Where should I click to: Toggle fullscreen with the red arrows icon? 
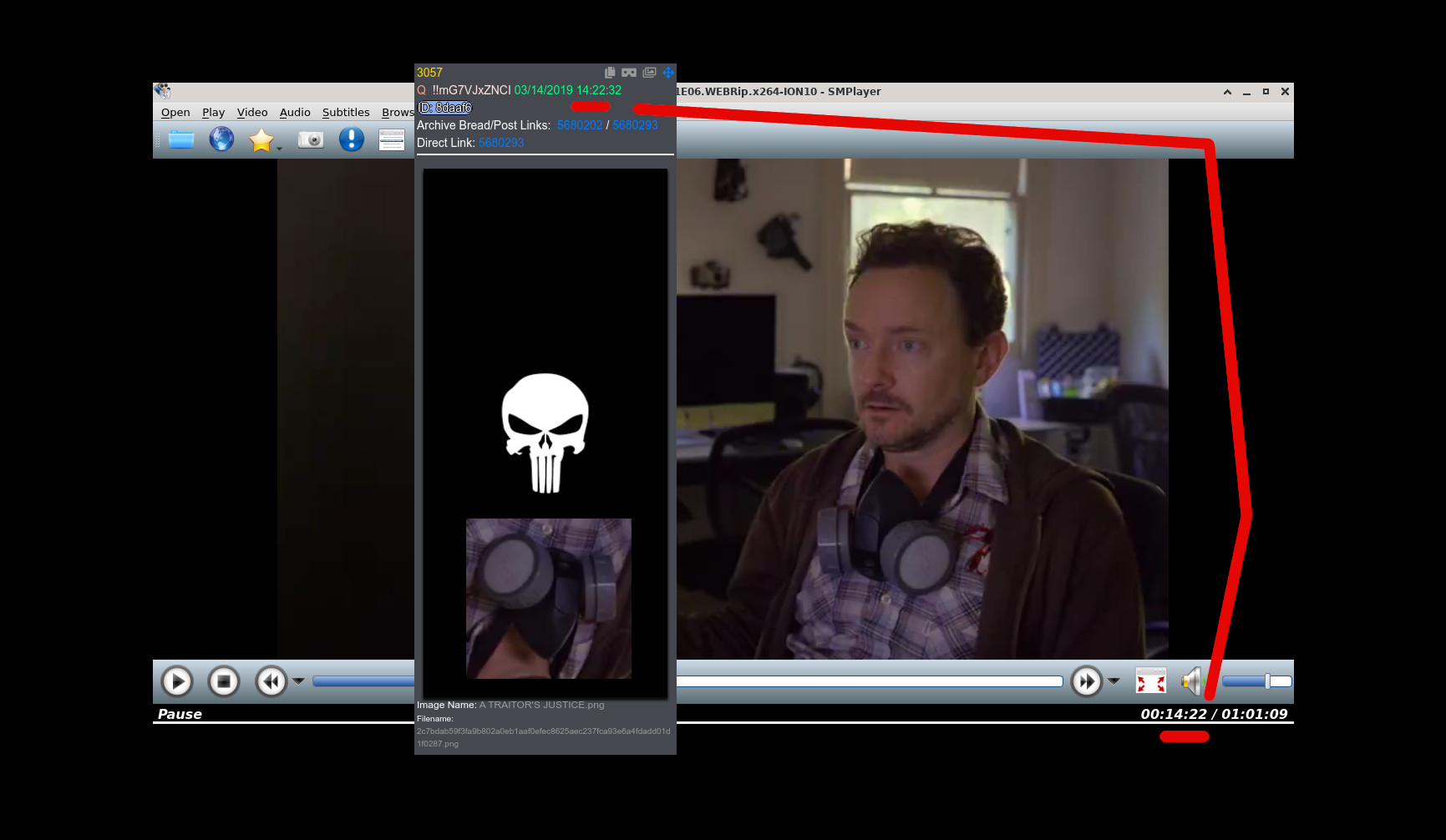click(x=1150, y=681)
